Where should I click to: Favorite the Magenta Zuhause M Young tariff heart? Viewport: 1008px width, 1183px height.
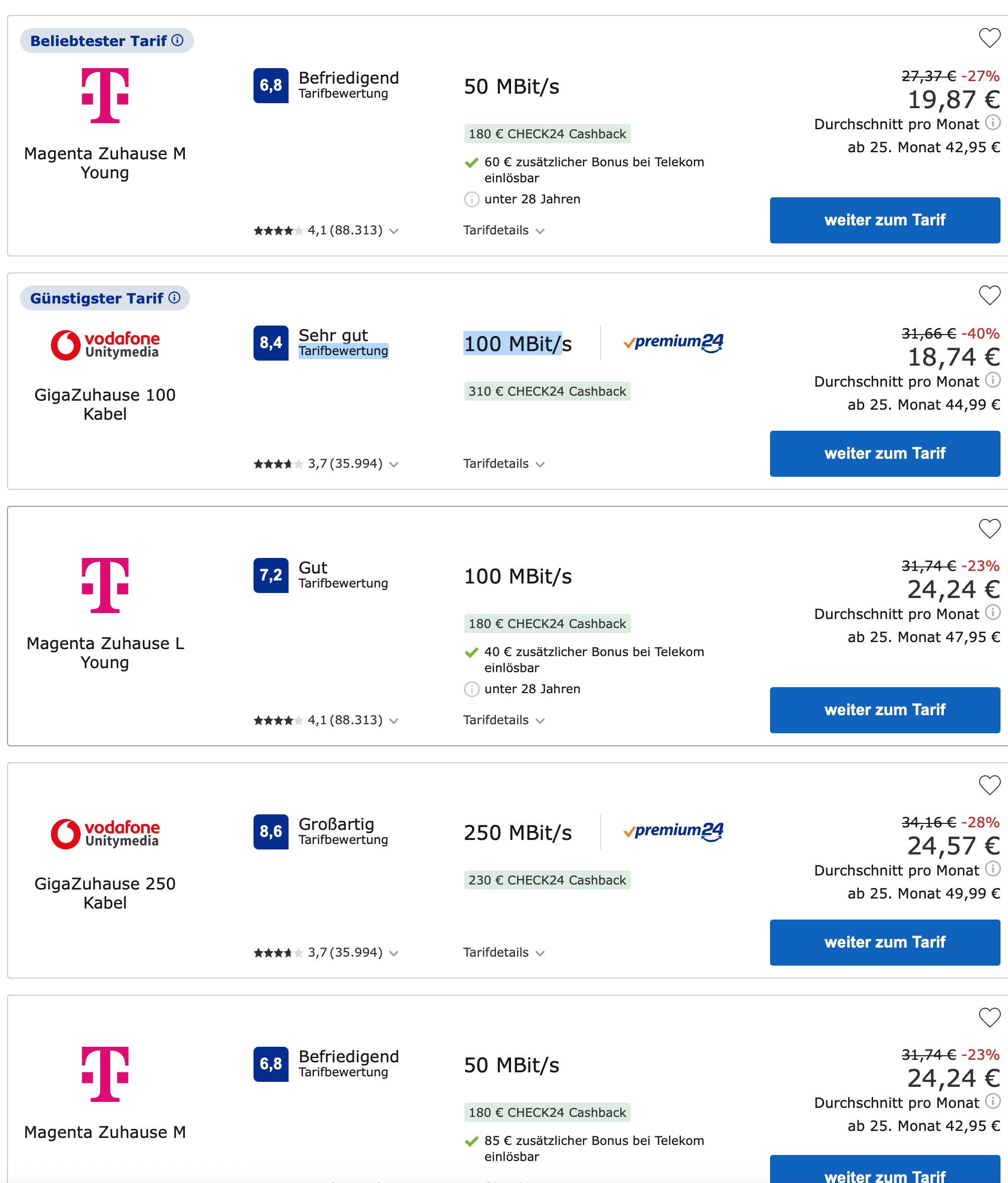tap(989, 38)
